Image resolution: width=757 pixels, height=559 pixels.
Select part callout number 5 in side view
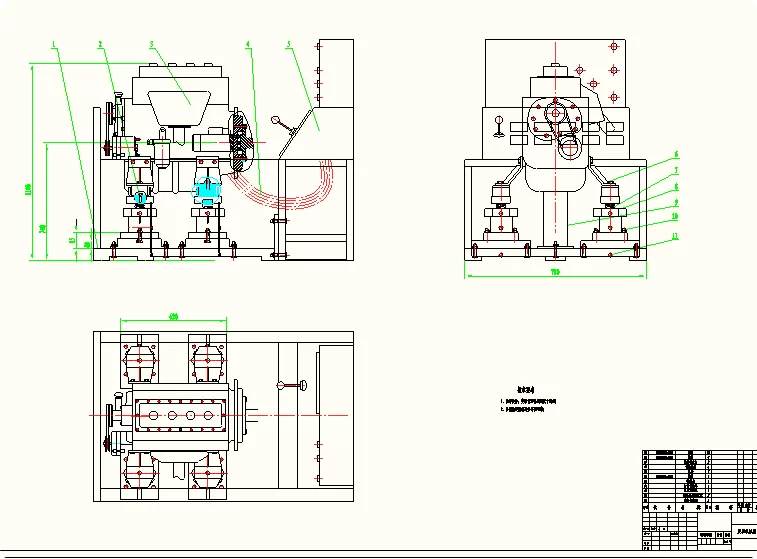point(289,44)
